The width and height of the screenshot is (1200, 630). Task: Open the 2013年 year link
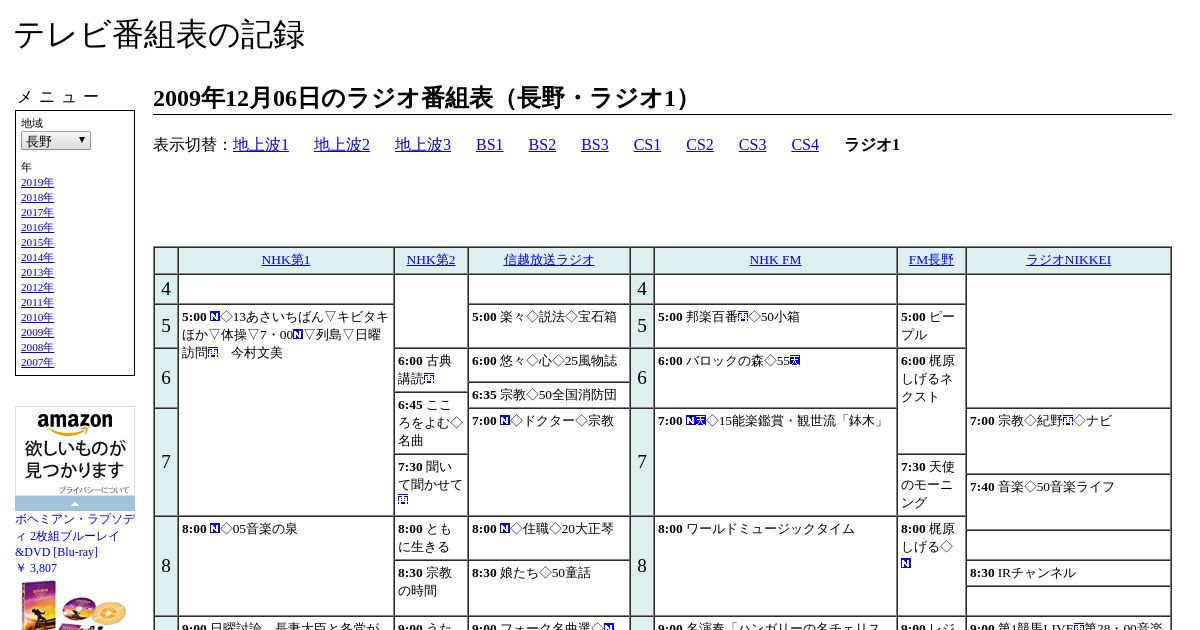point(37,272)
